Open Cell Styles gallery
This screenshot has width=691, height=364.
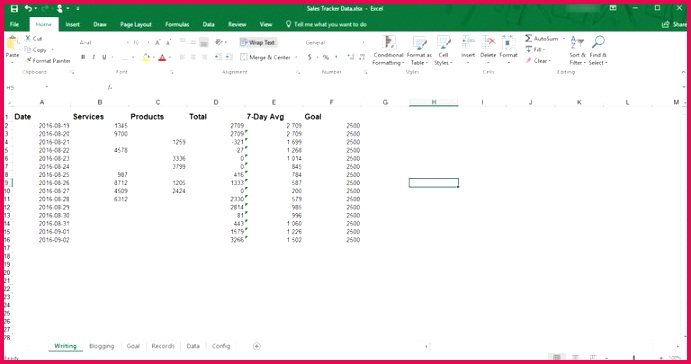point(443,51)
